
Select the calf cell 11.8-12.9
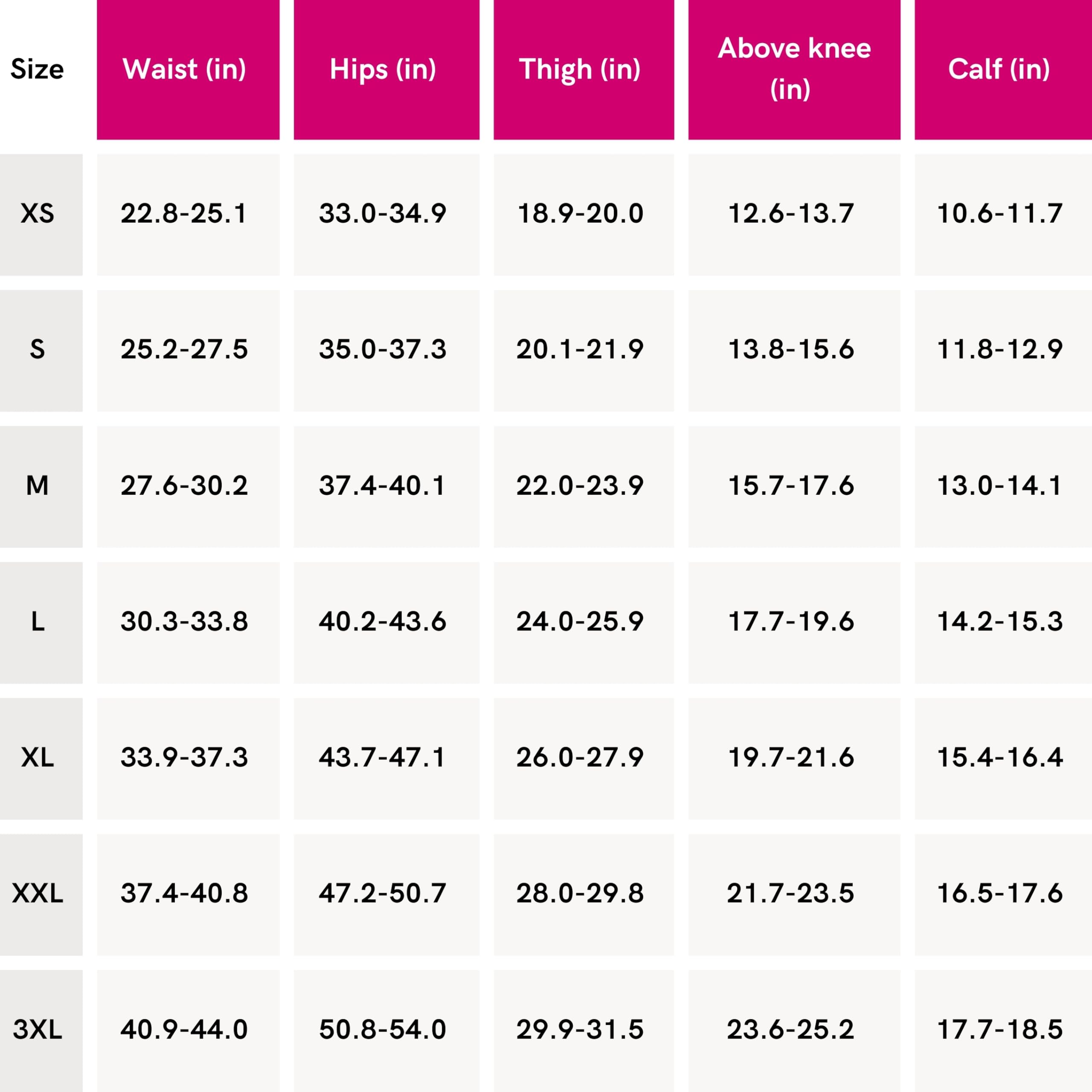tap(1003, 351)
